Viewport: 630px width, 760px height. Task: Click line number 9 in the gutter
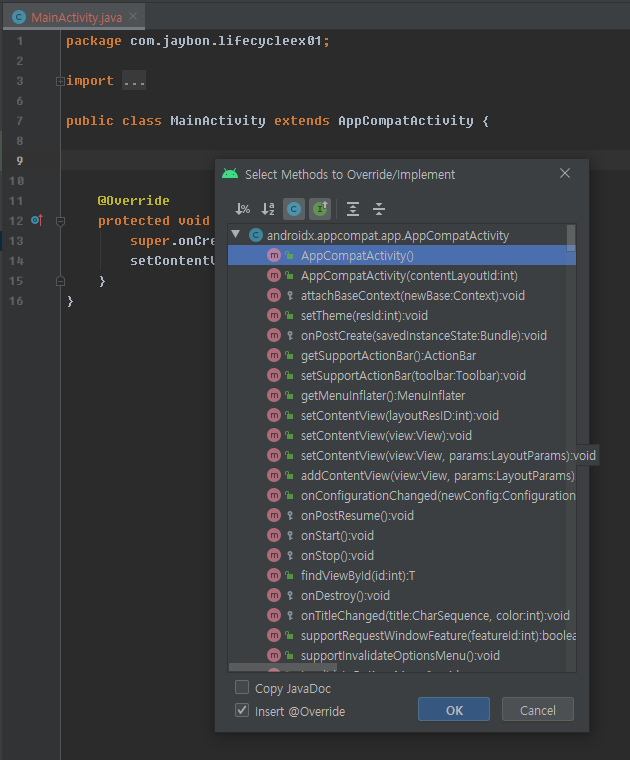point(20,160)
